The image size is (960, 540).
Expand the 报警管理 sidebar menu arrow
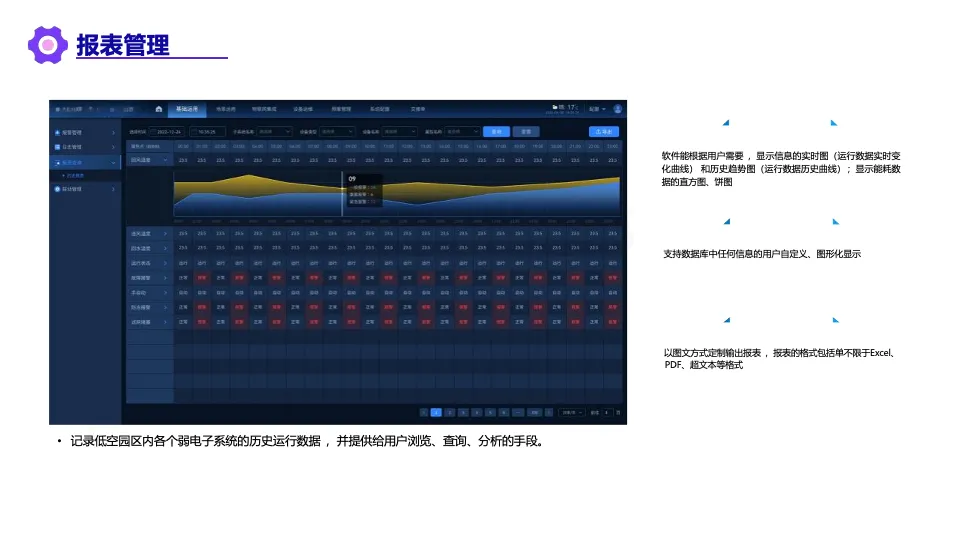coord(113,133)
